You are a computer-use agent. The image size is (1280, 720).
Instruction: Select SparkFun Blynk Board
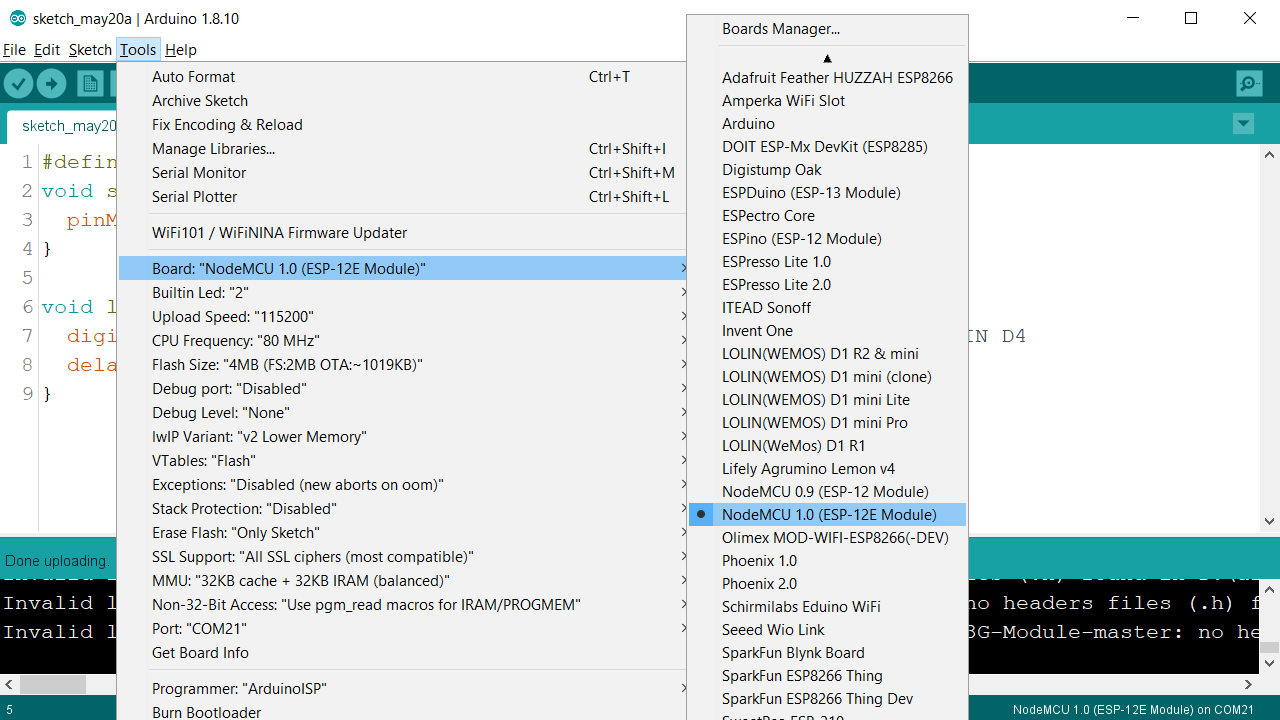(x=827, y=653)
